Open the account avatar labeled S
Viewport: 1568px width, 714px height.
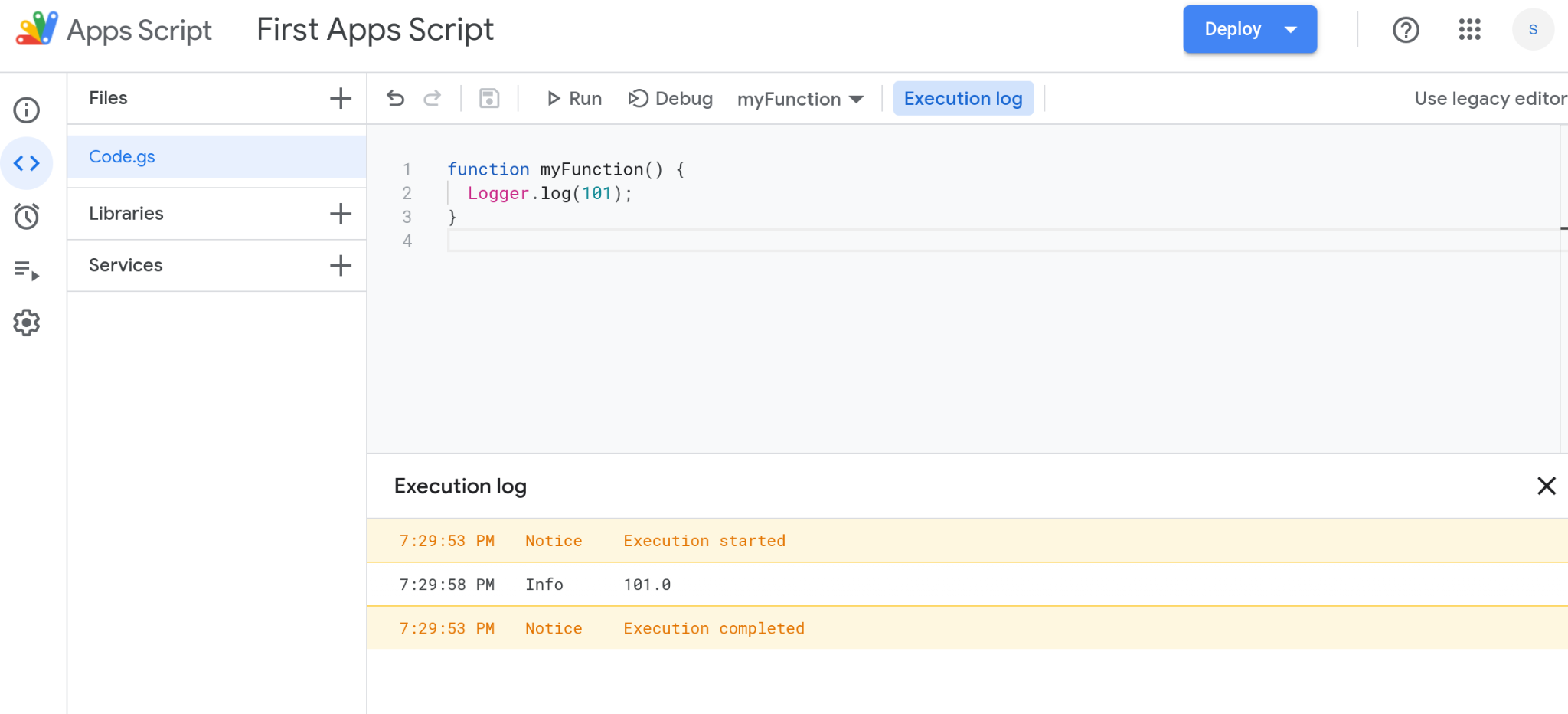[1533, 30]
